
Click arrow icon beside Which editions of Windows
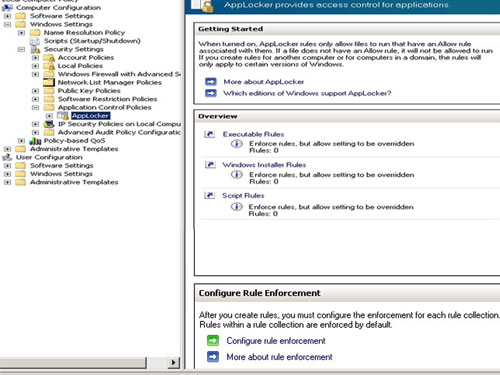click(211, 93)
